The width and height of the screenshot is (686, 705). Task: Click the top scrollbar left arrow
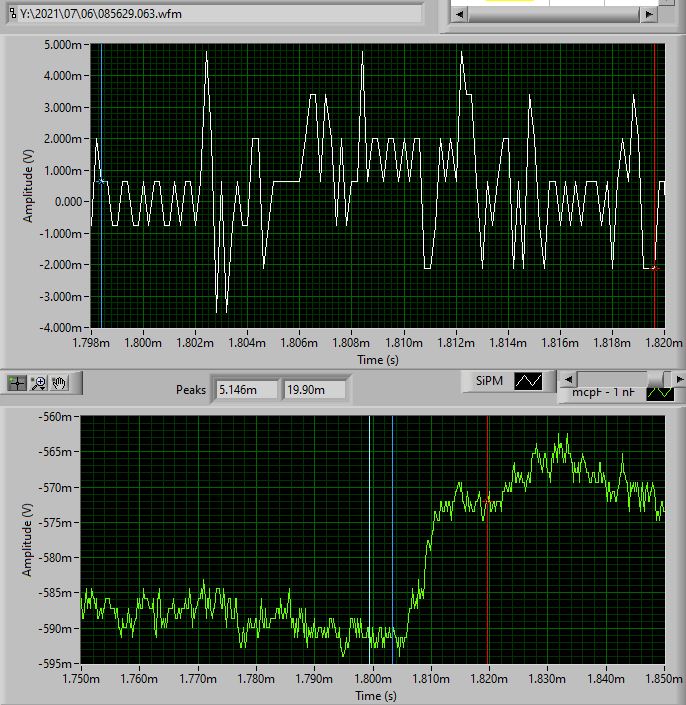(x=459, y=14)
